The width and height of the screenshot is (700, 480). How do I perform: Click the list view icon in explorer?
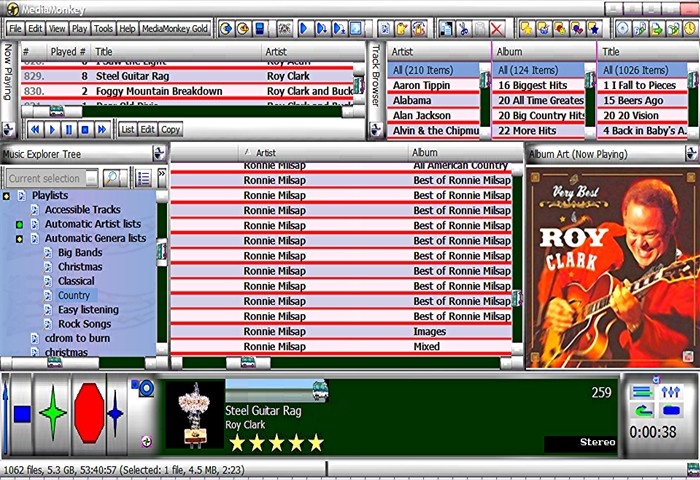[143, 178]
